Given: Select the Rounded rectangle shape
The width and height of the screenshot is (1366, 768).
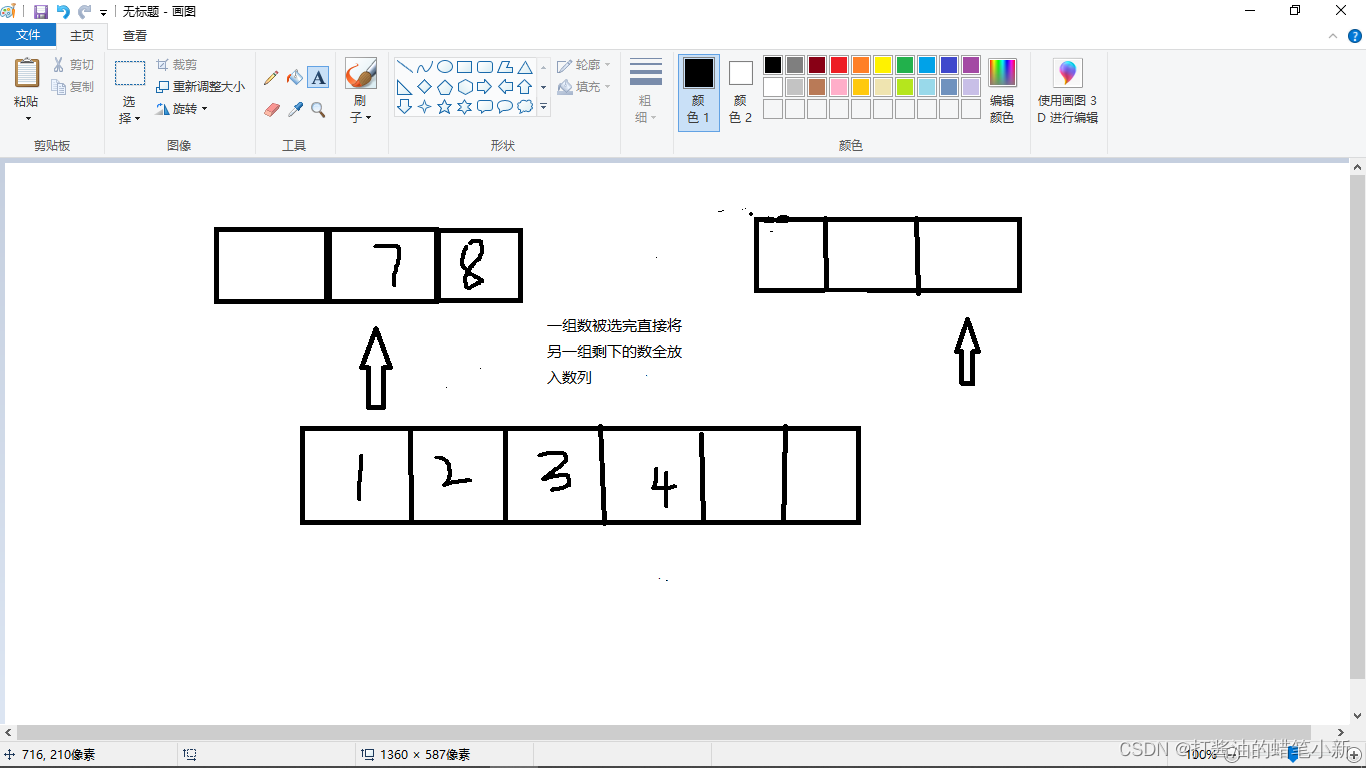Looking at the screenshot, I should coord(485,67).
